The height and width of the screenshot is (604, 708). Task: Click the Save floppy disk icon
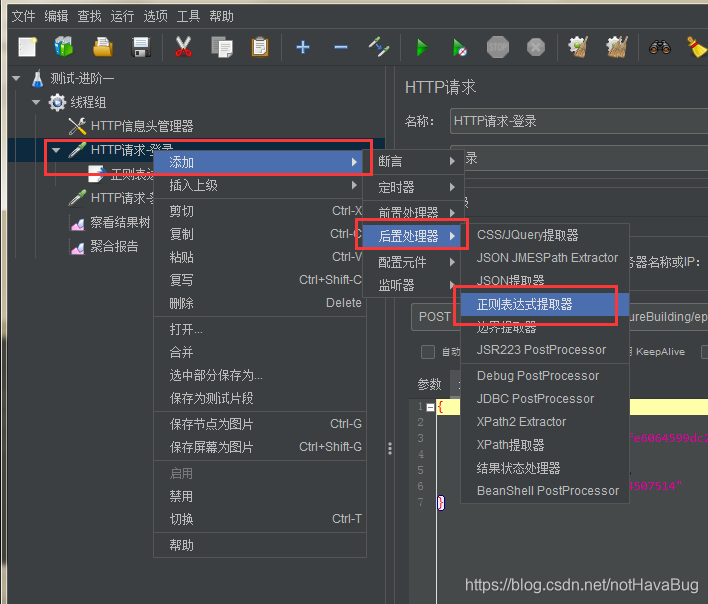point(141,47)
